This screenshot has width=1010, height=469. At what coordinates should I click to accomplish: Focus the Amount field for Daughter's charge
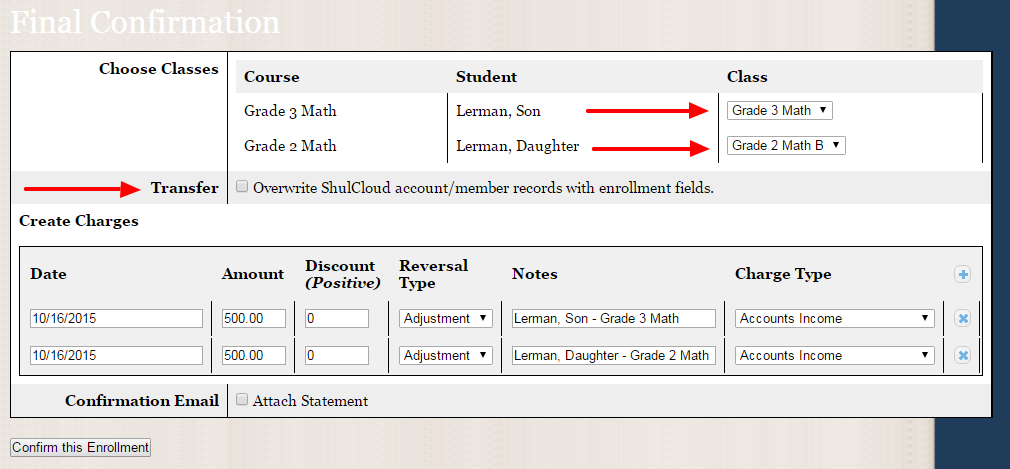point(254,355)
